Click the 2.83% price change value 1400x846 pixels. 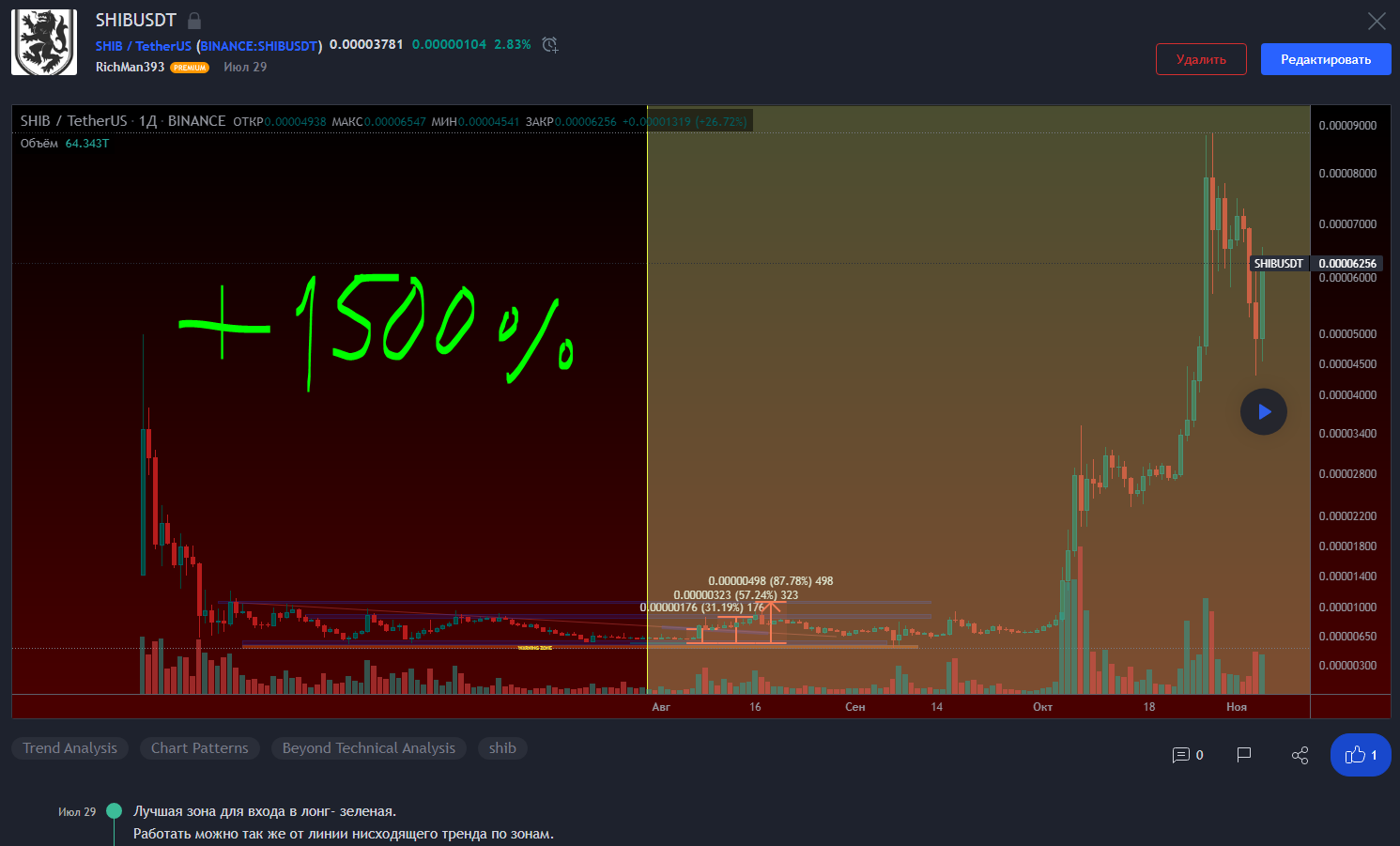coord(513,44)
